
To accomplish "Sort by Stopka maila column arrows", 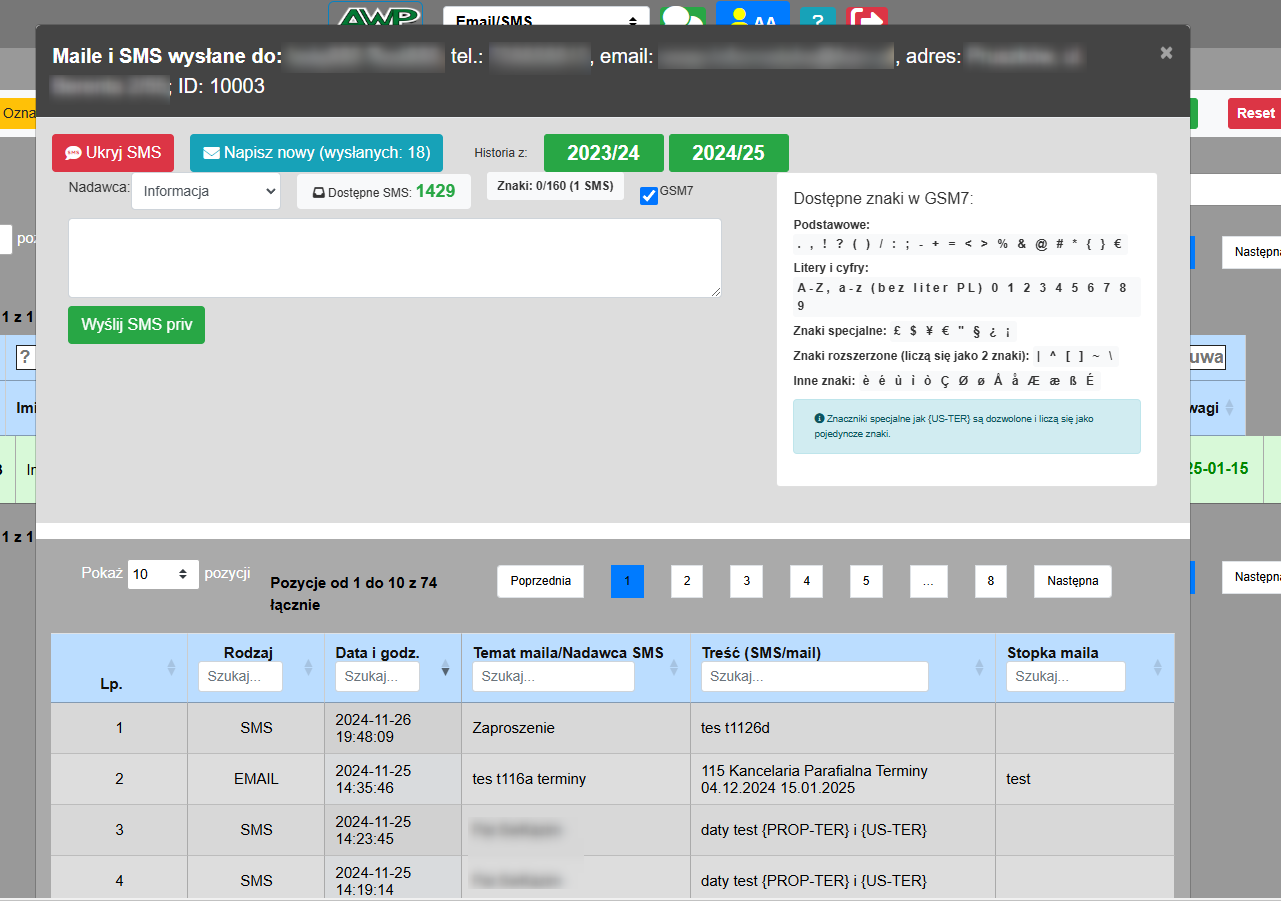I will [1158, 667].
